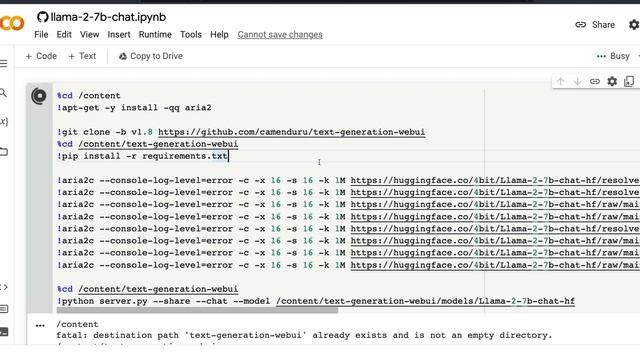Open the variables {x} sidebar panel

(4, 121)
